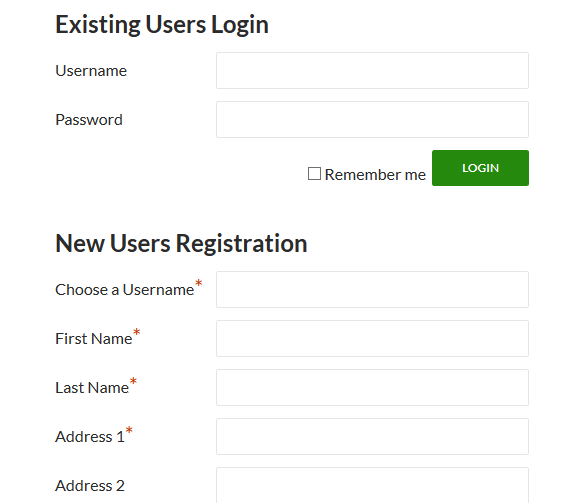Click the Password label text
578x503 pixels.
pos(89,120)
